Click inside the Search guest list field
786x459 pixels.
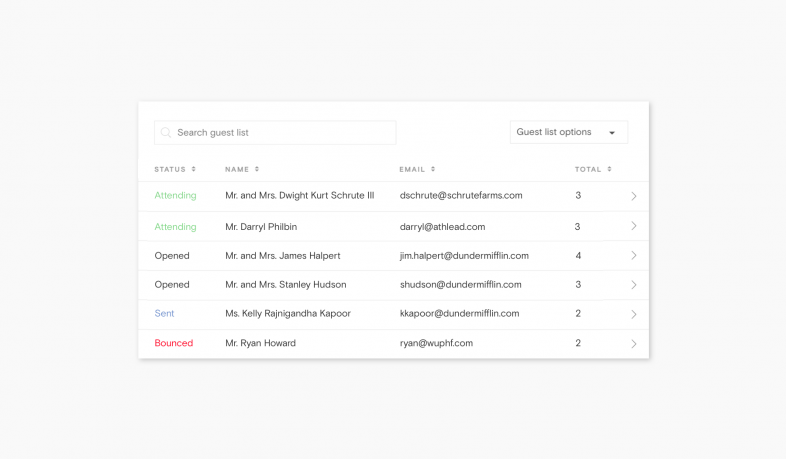(280, 132)
